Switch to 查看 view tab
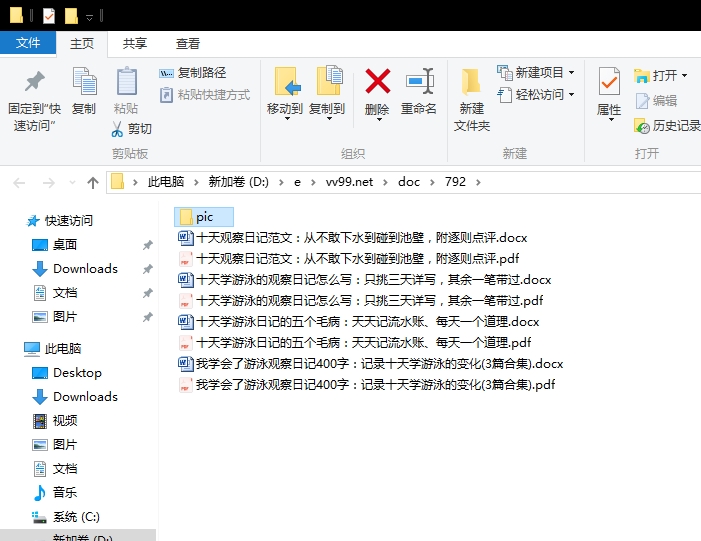701x541 pixels. pyautogui.click(x=187, y=43)
